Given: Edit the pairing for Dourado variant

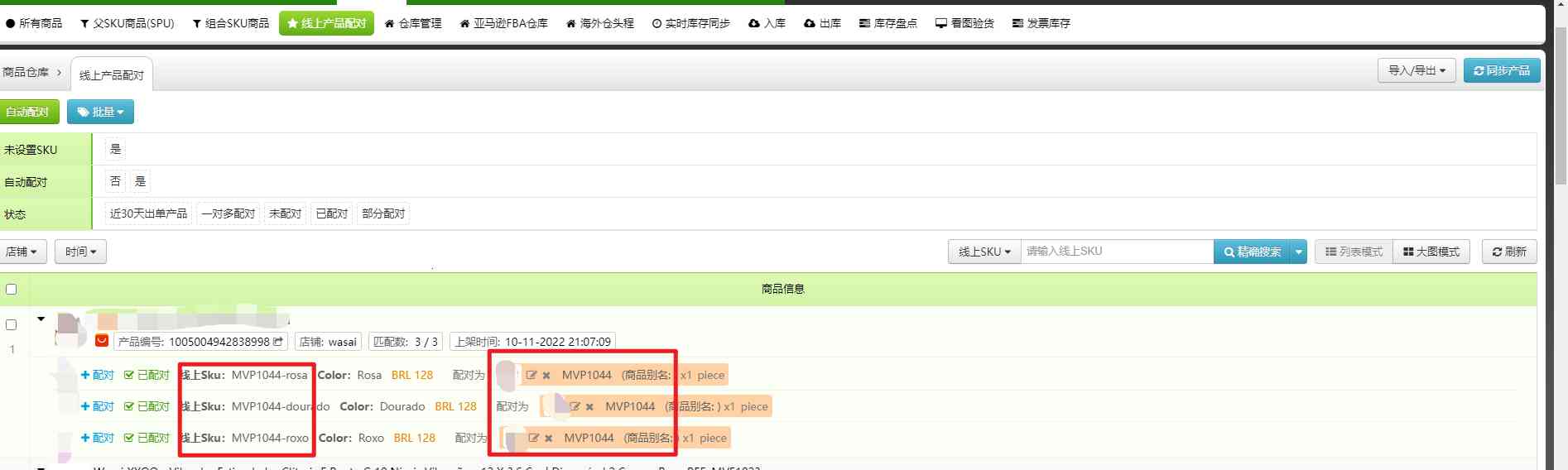Looking at the screenshot, I should (575, 406).
